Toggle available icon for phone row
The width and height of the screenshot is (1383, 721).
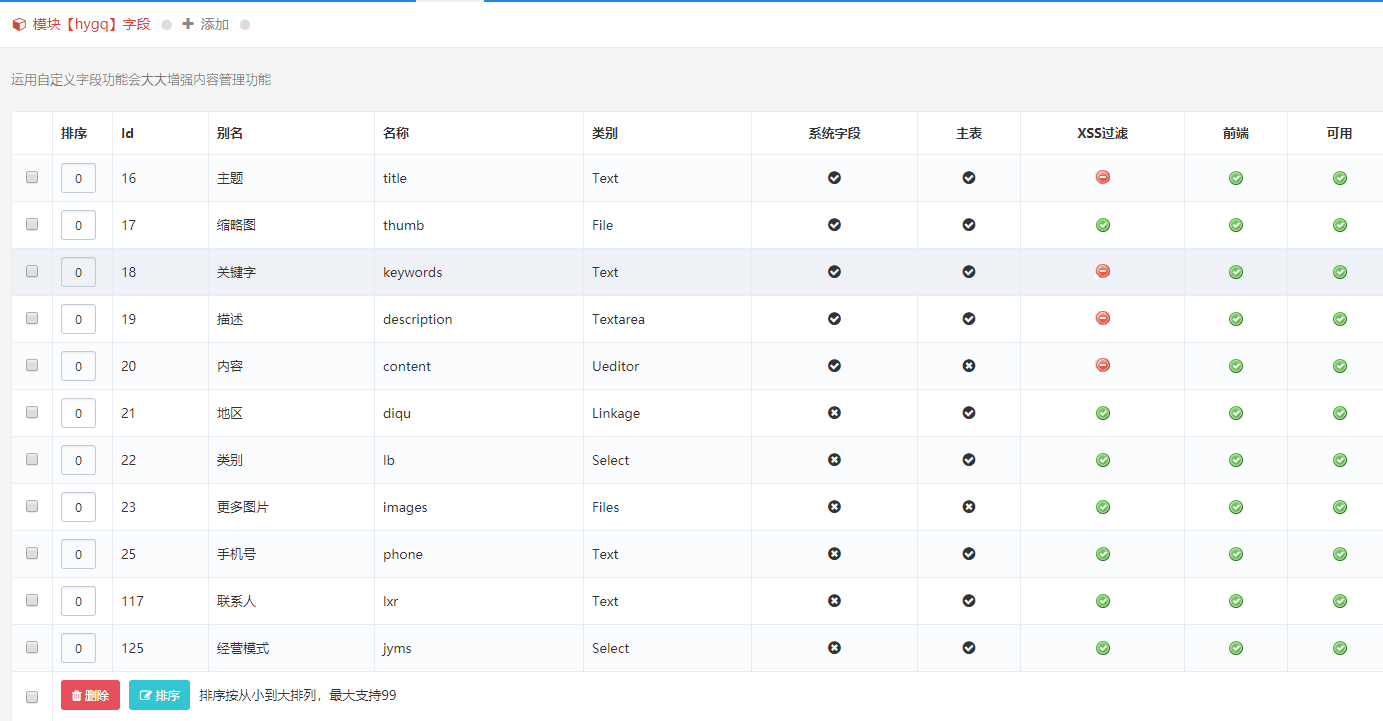pos(1340,554)
